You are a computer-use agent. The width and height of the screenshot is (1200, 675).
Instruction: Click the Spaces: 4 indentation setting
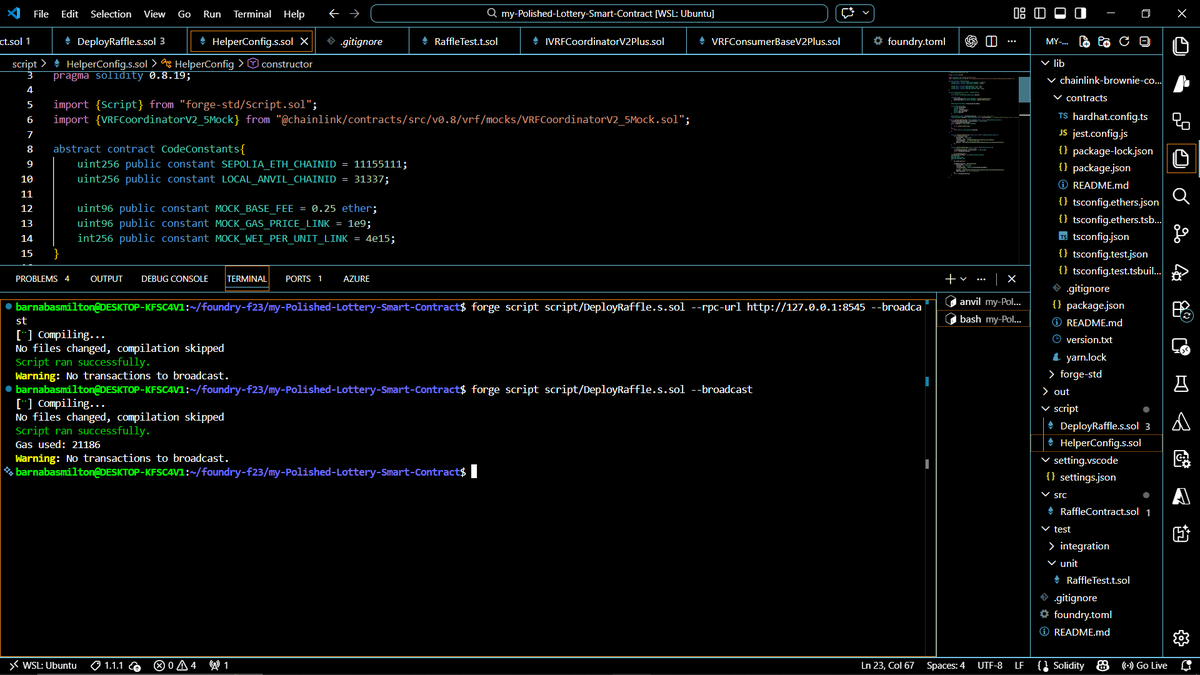(x=946, y=666)
